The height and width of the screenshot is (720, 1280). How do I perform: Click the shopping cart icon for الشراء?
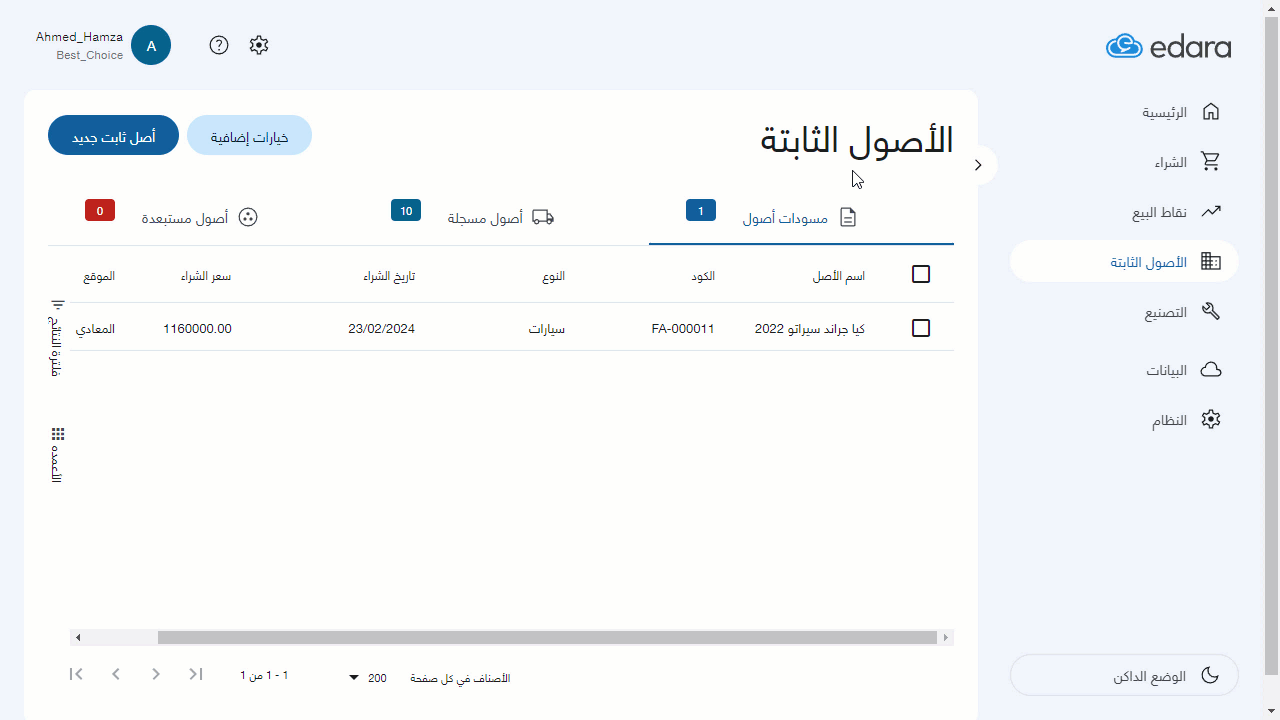[1211, 162]
